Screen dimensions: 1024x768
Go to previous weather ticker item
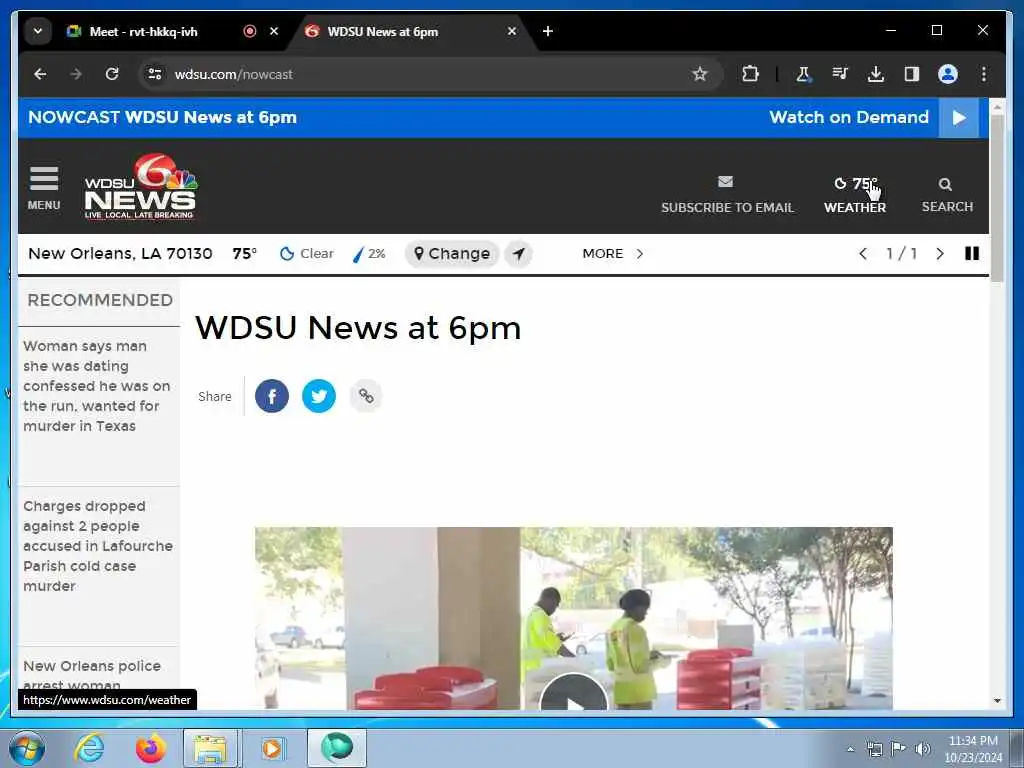click(863, 253)
